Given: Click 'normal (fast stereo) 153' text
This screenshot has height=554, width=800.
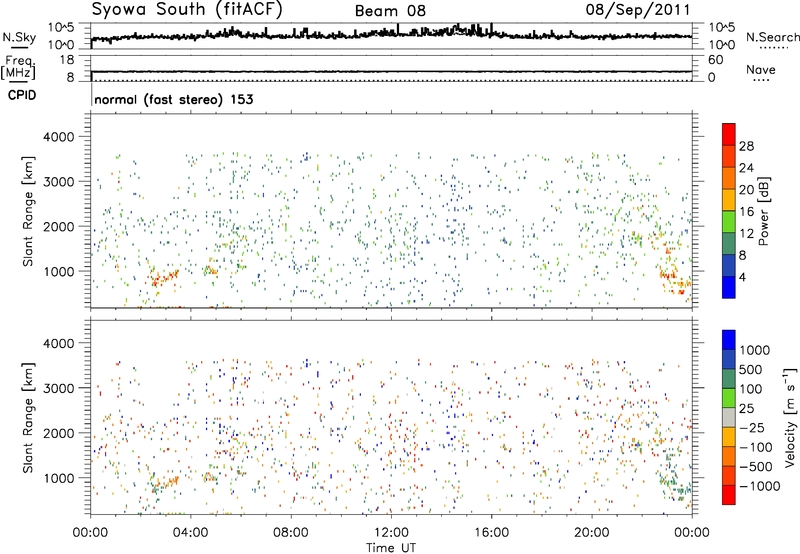Looking at the screenshot, I should (x=173, y=99).
